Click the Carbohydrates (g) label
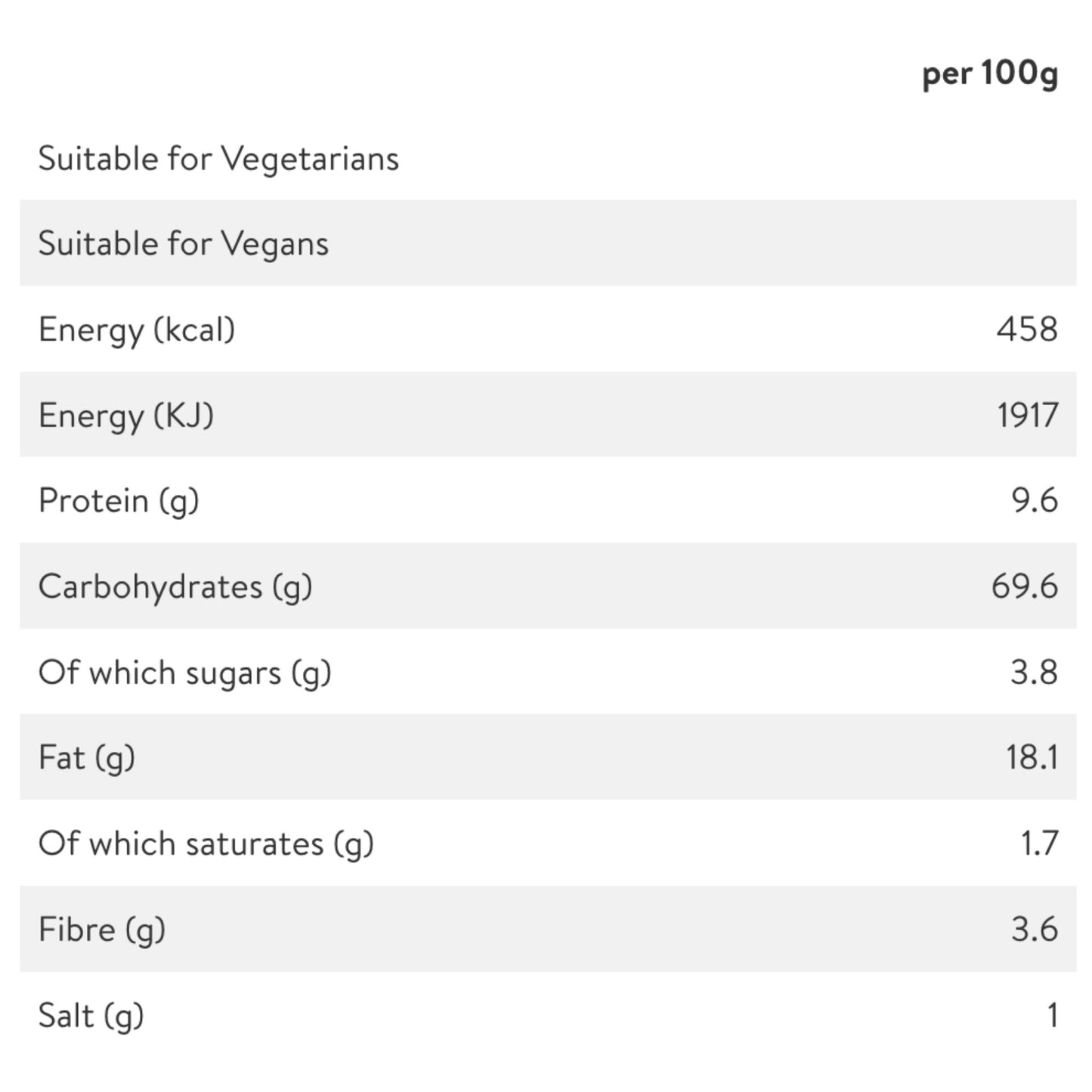The width and height of the screenshot is (1092, 1092). coord(175,587)
